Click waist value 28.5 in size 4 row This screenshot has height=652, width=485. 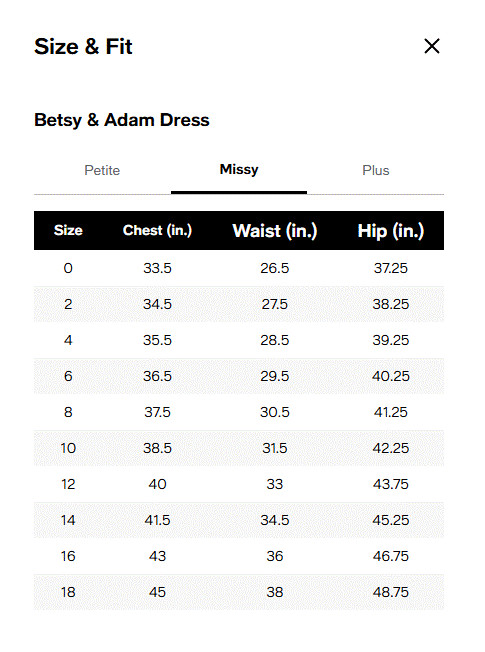click(x=275, y=340)
